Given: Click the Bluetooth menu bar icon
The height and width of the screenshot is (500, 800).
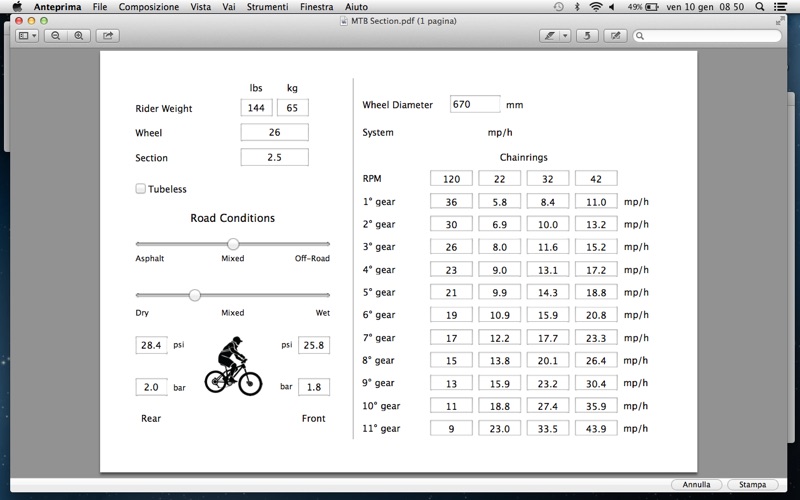Looking at the screenshot, I should tap(577, 7).
